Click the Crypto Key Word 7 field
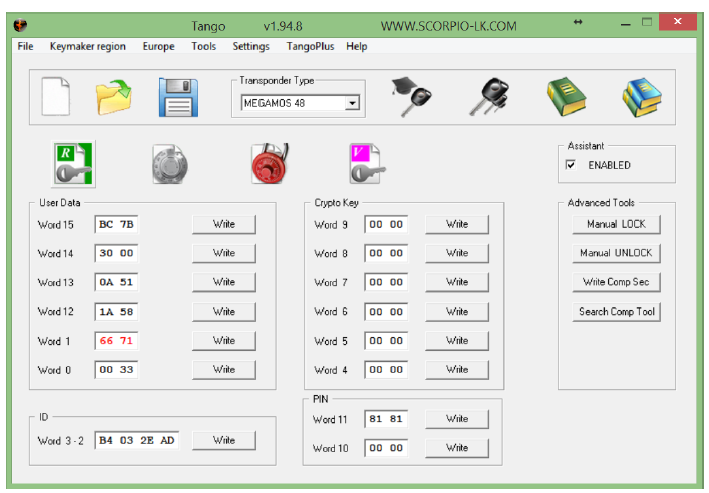 tap(386, 282)
